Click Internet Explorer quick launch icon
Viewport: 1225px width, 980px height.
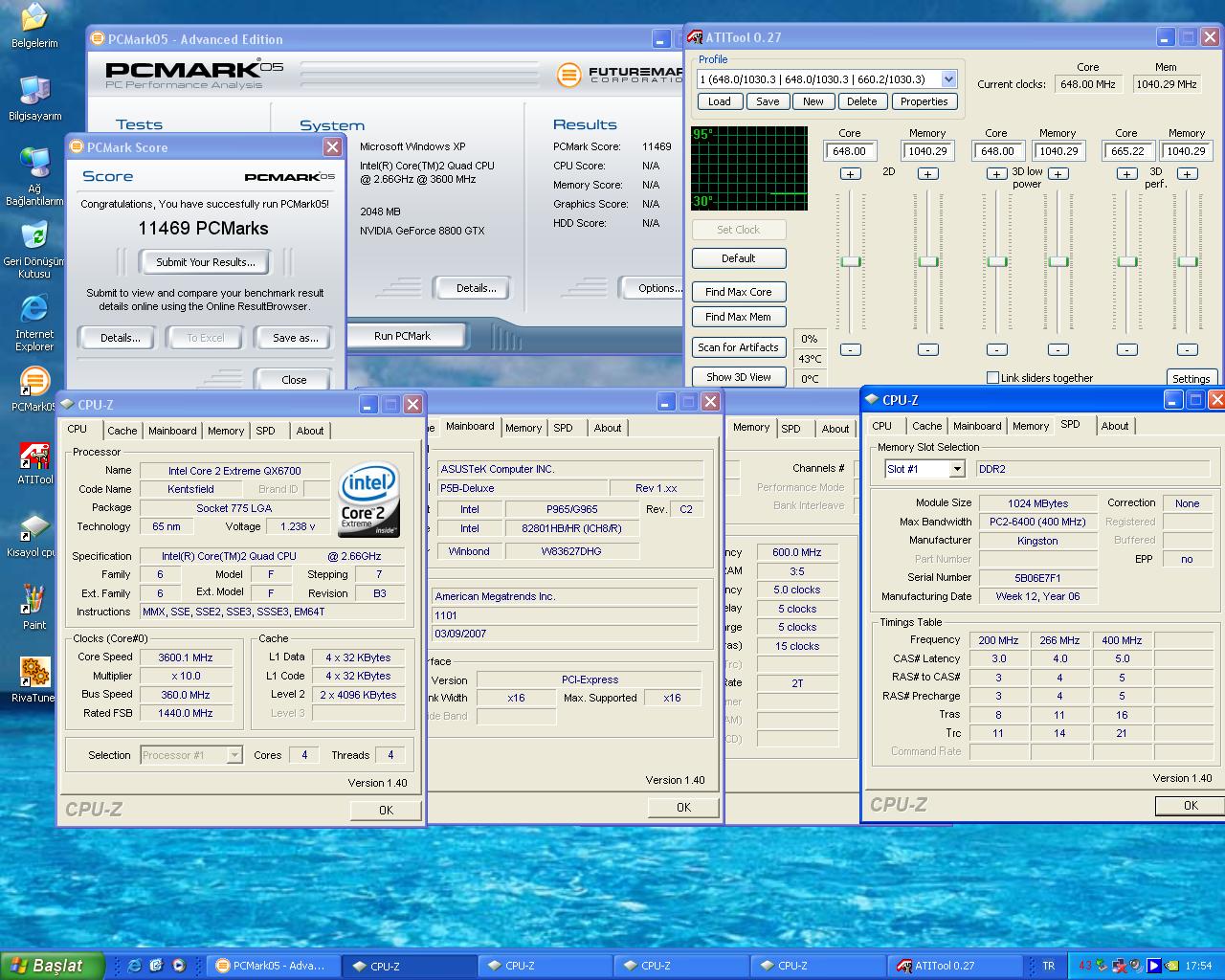pyautogui.click(x=134, y=966)
